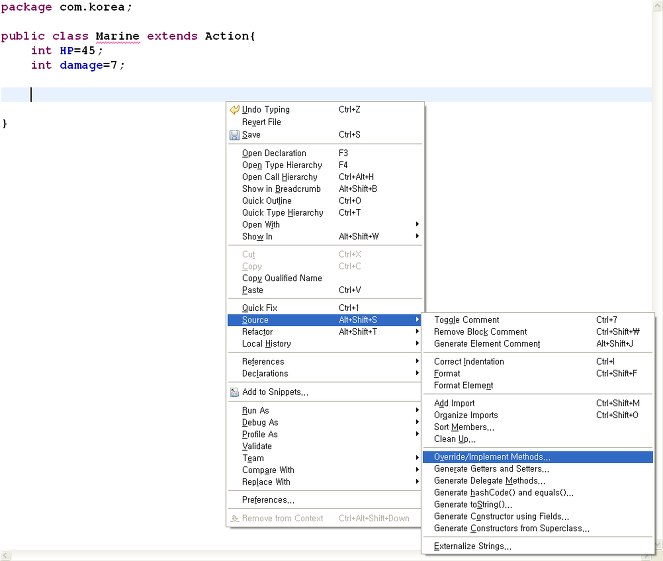Select Format Element entry
The height and width of the screenshot is (561, 663).
(x=538, y=385)
